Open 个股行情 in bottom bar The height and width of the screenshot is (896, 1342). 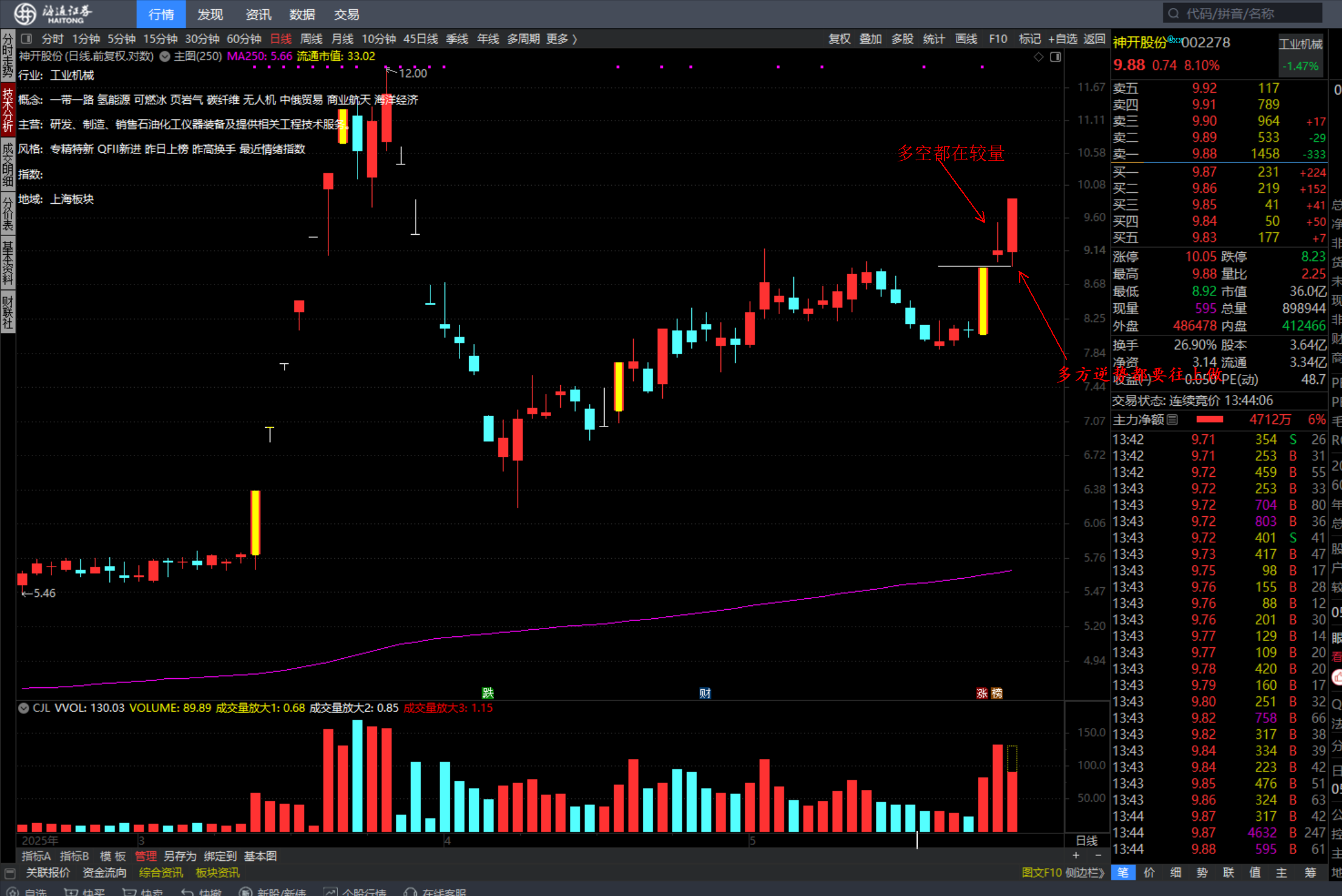[355, 892]
